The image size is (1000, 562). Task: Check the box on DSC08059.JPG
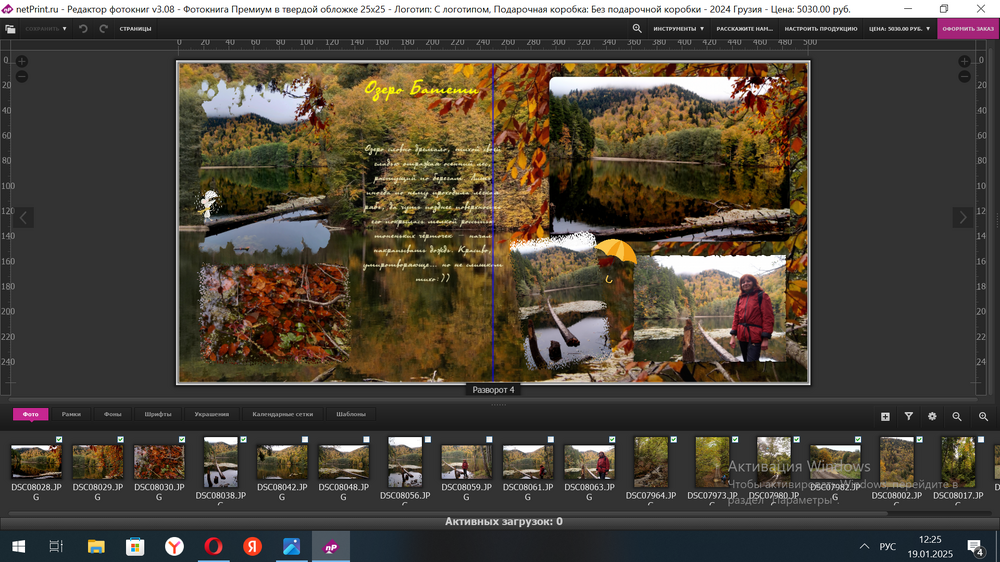[489, 440]
